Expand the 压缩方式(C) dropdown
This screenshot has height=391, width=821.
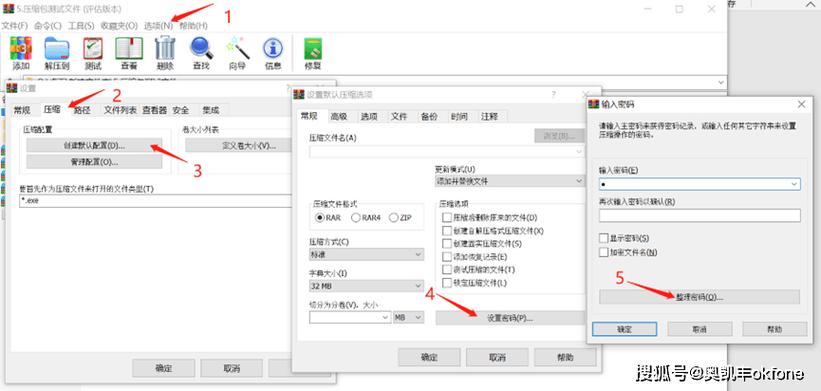[418, 254]
